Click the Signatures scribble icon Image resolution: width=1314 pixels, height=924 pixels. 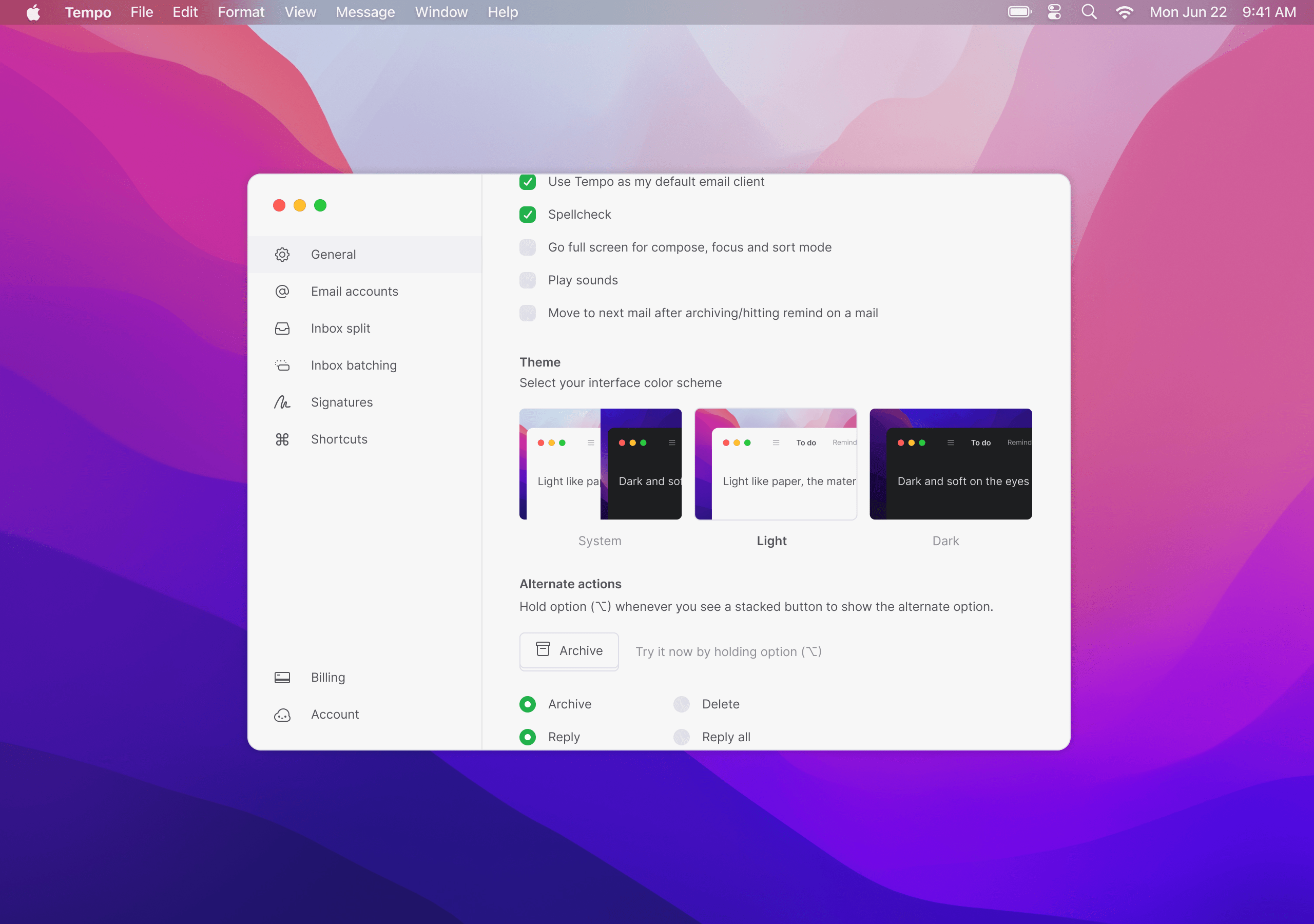coord(282,402)
